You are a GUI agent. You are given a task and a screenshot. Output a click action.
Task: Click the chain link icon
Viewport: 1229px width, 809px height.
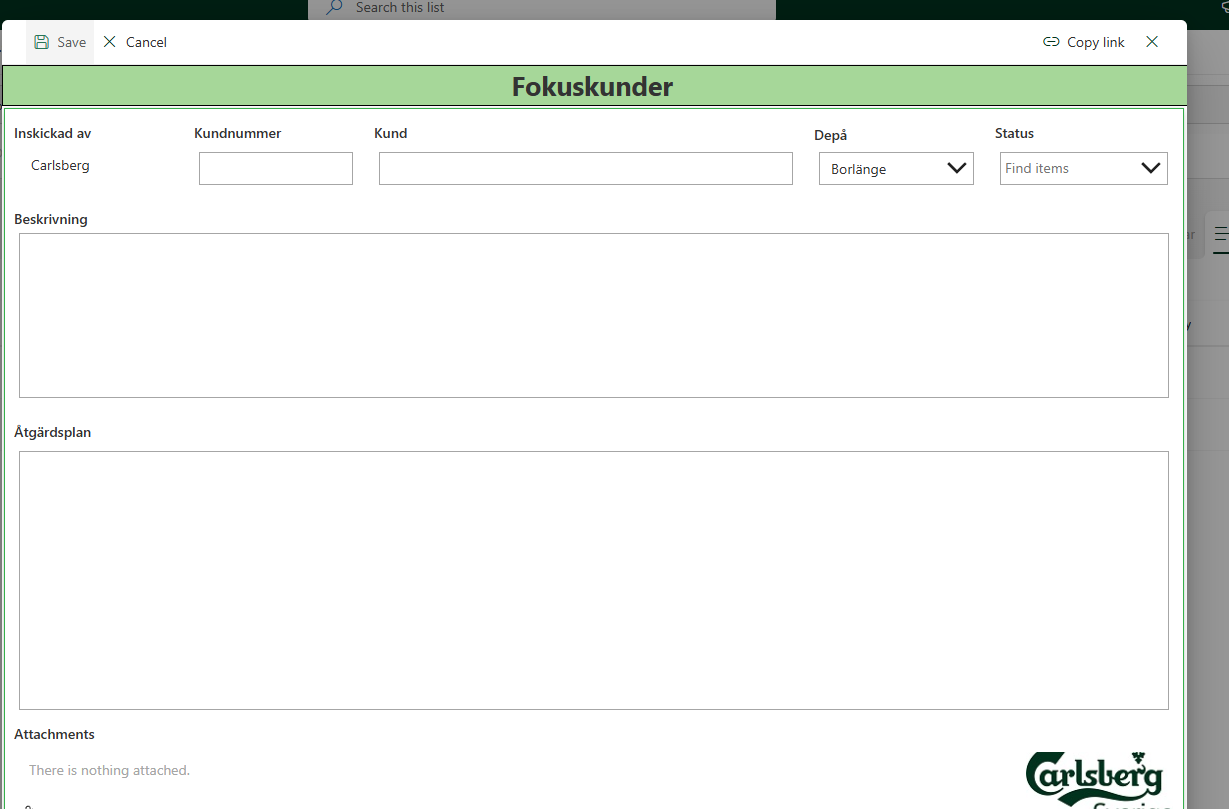pyautogui.click(x=1051, y=42)
